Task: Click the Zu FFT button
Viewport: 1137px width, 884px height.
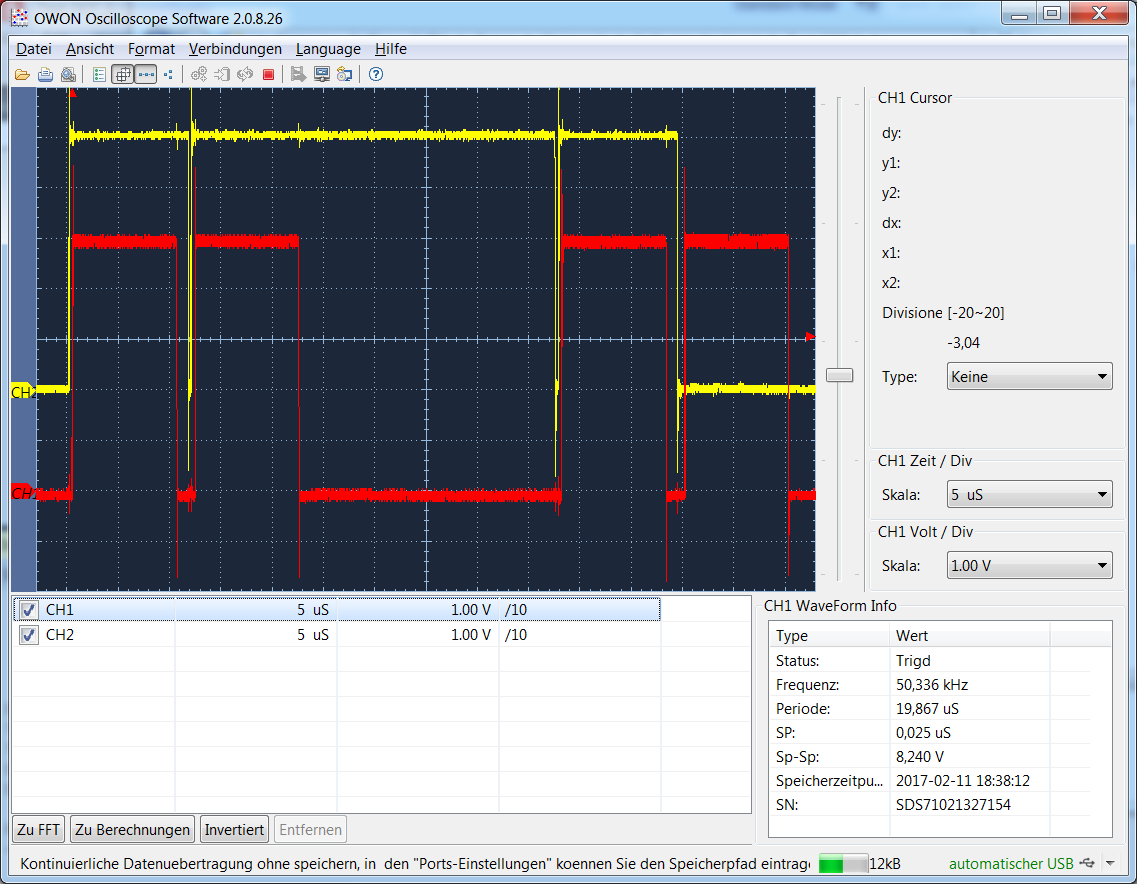Action: (38, 830)
